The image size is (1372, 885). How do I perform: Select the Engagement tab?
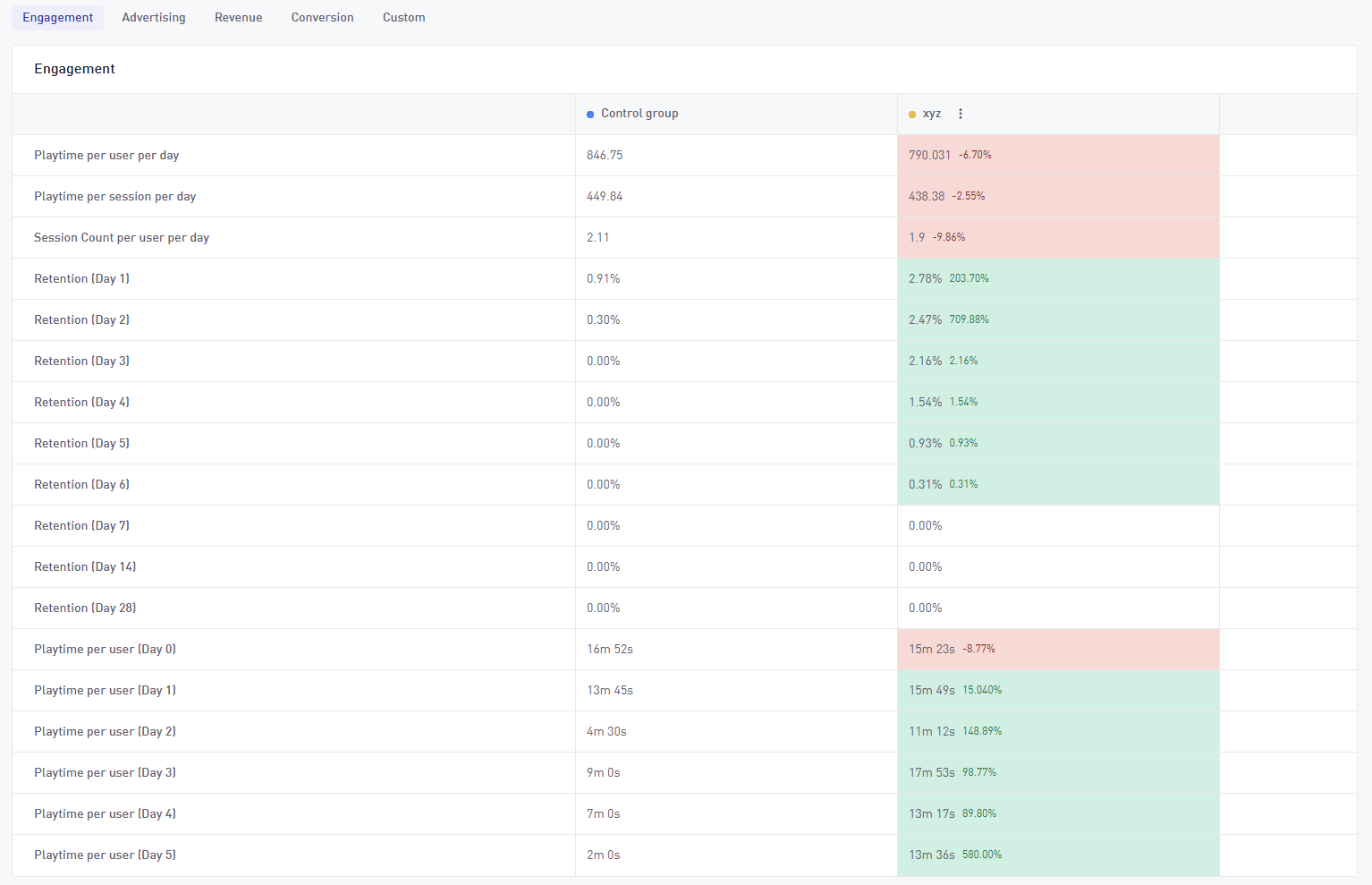pos(58,18)
